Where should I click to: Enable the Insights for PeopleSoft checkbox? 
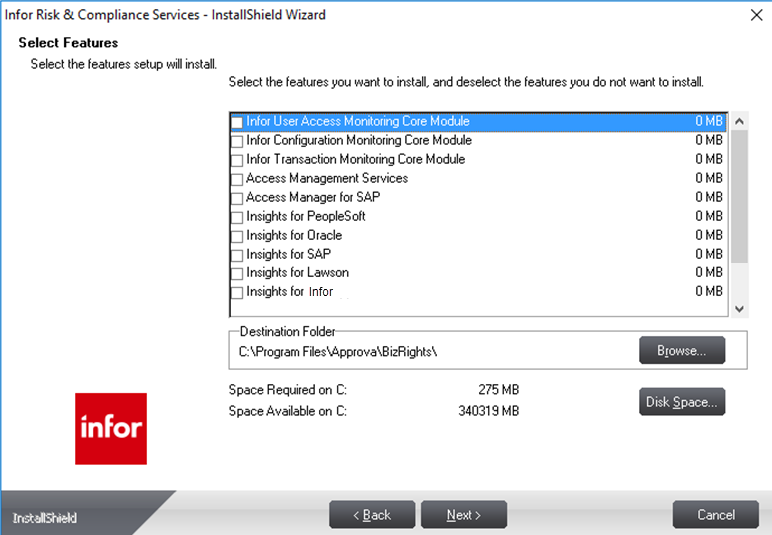tap(237, 217)
